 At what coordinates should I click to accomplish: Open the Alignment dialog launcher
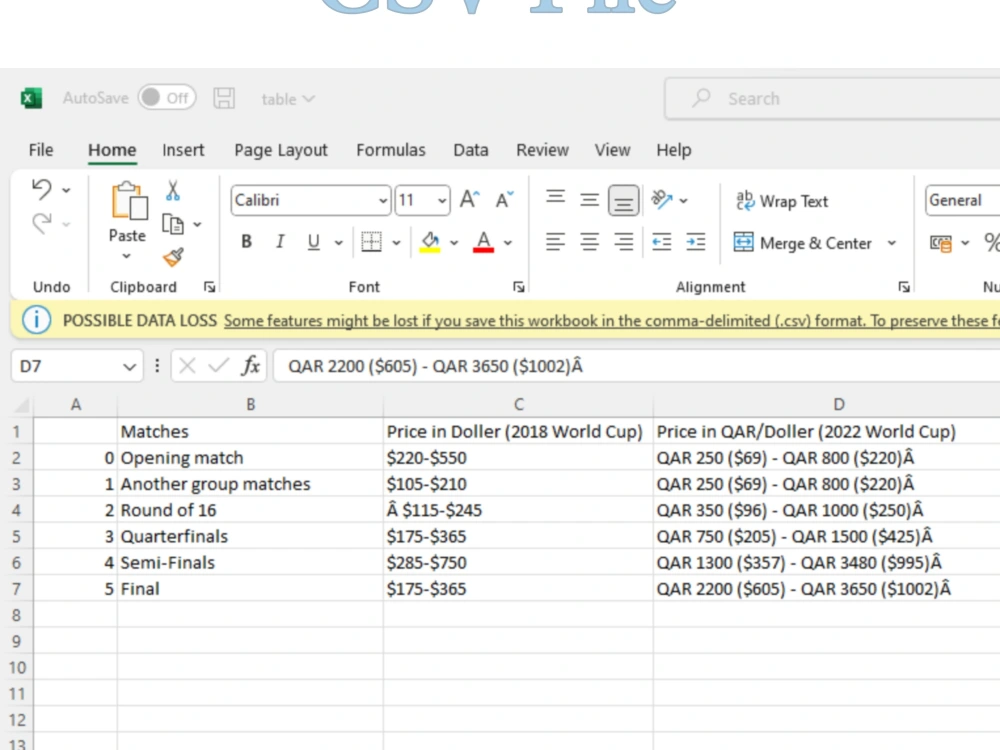tap(904, 287)
